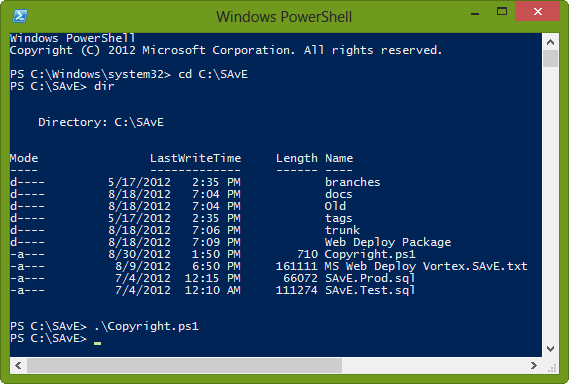Screen dimensions: 569x384
Task: Click the 'Web Deploy Package' directory name
Action: pyautogui.click(x=388, y=242)
